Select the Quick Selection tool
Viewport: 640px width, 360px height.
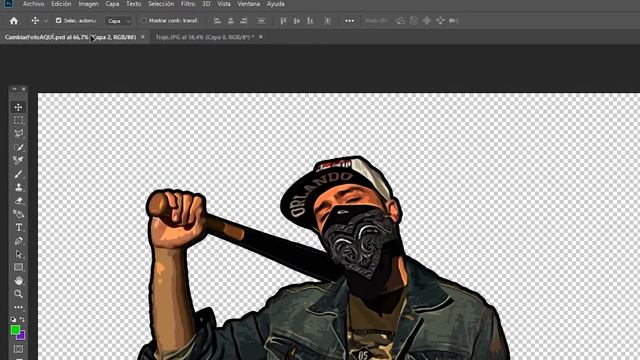18,147
